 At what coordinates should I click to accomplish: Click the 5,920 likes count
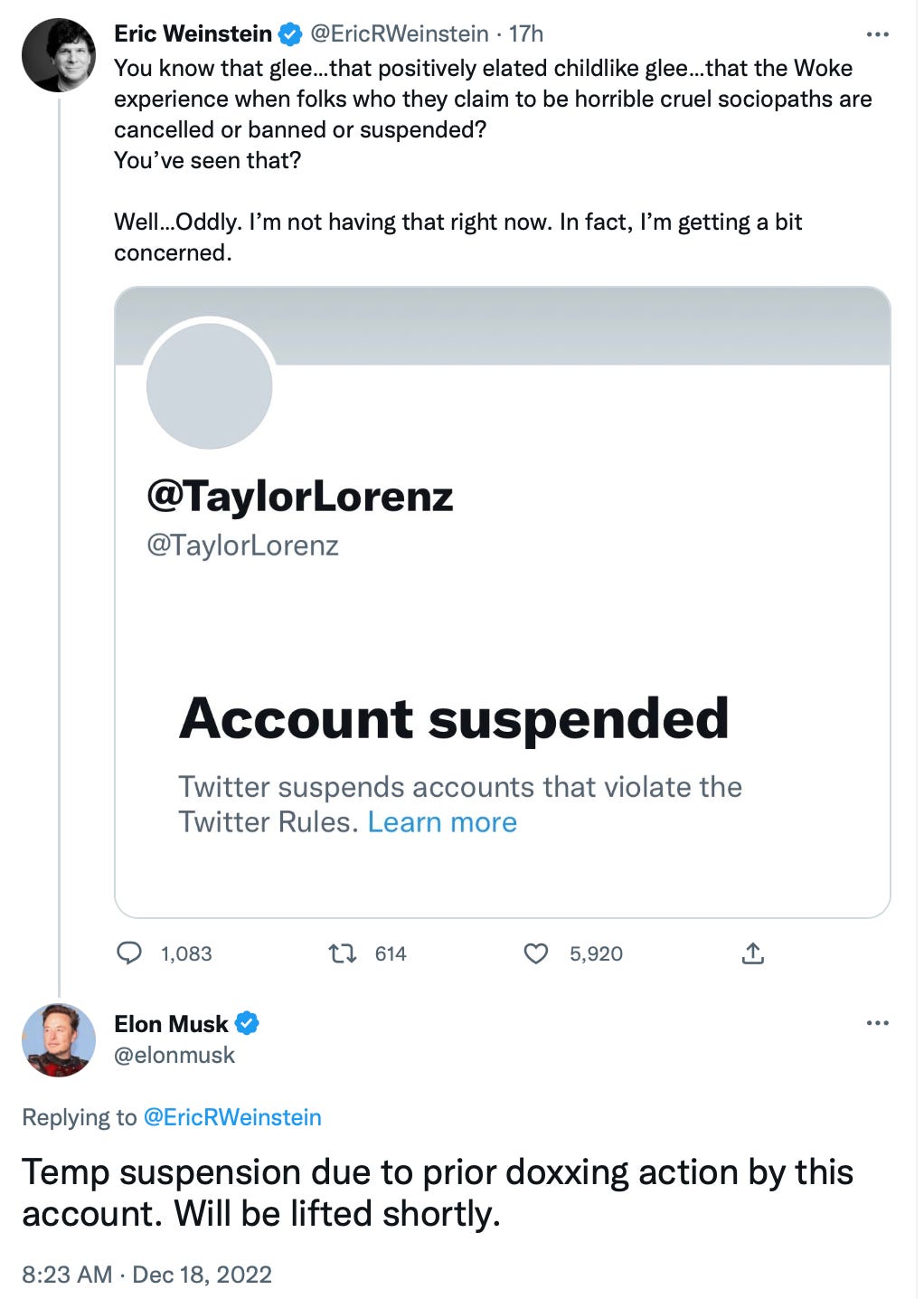click(596, 953)
